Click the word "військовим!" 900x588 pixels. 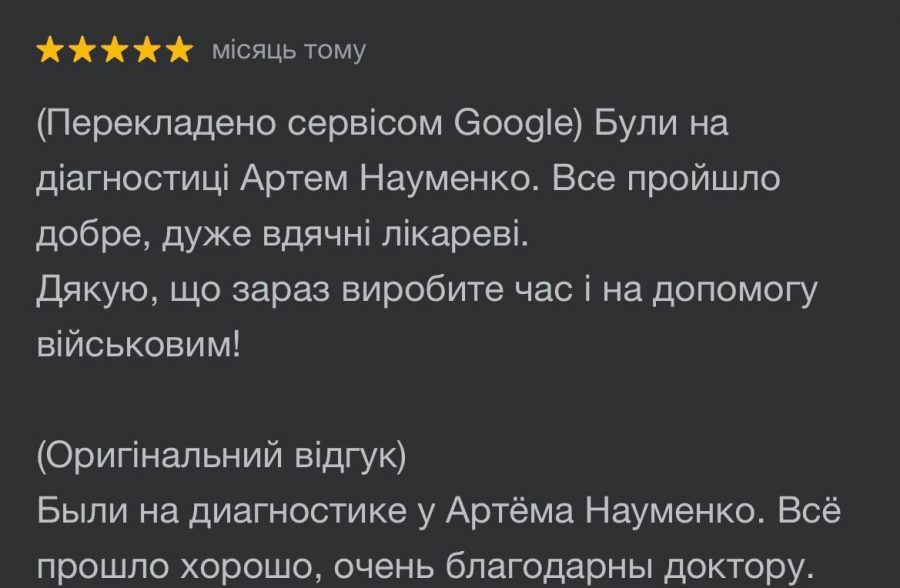tap(138, 345)
